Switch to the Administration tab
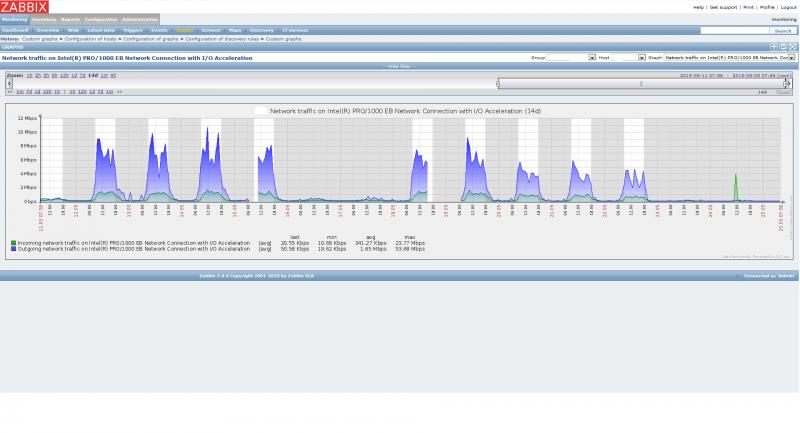 coord(139,19)
